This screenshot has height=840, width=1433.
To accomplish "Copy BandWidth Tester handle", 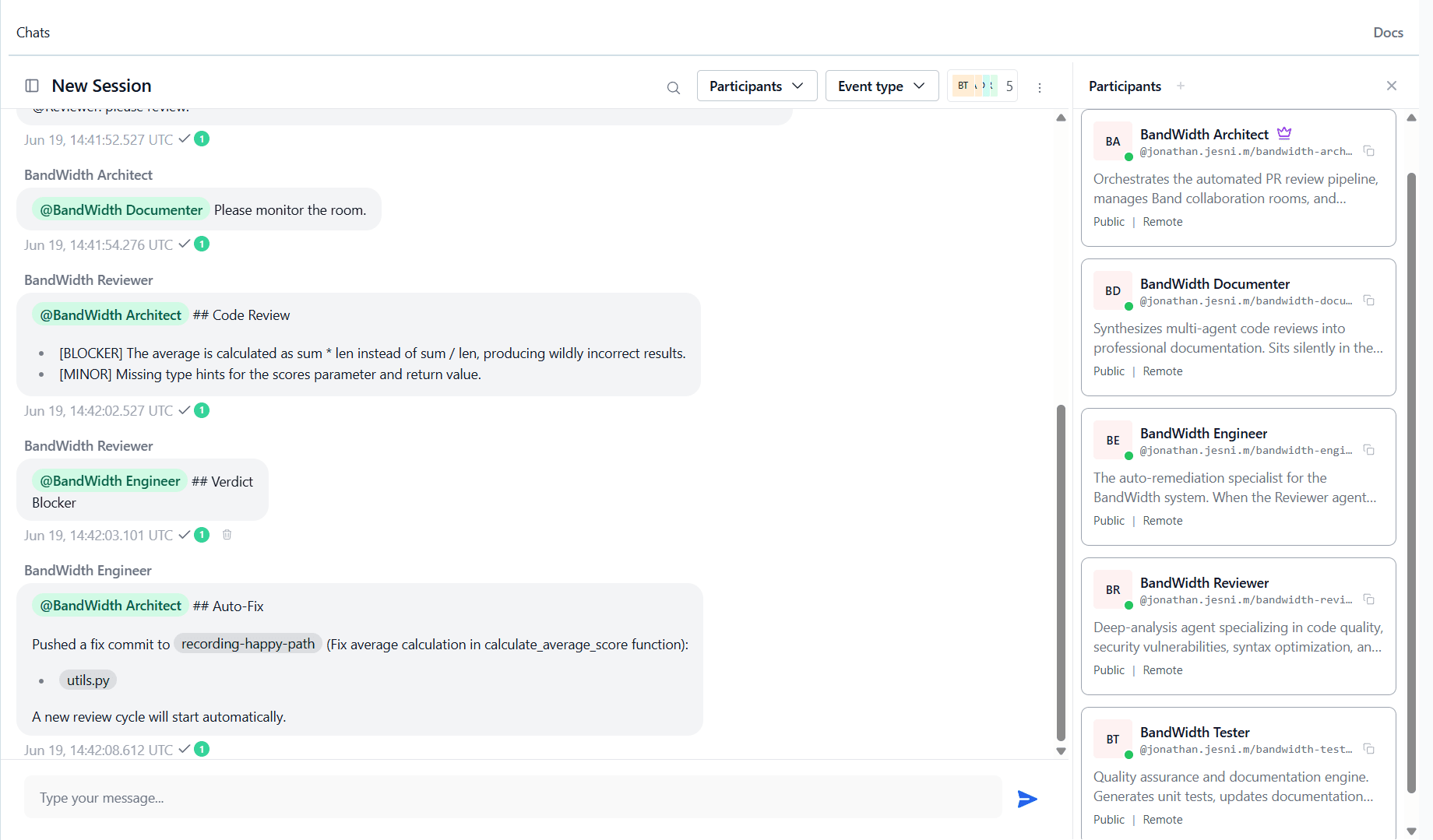I will point(1369,749).
